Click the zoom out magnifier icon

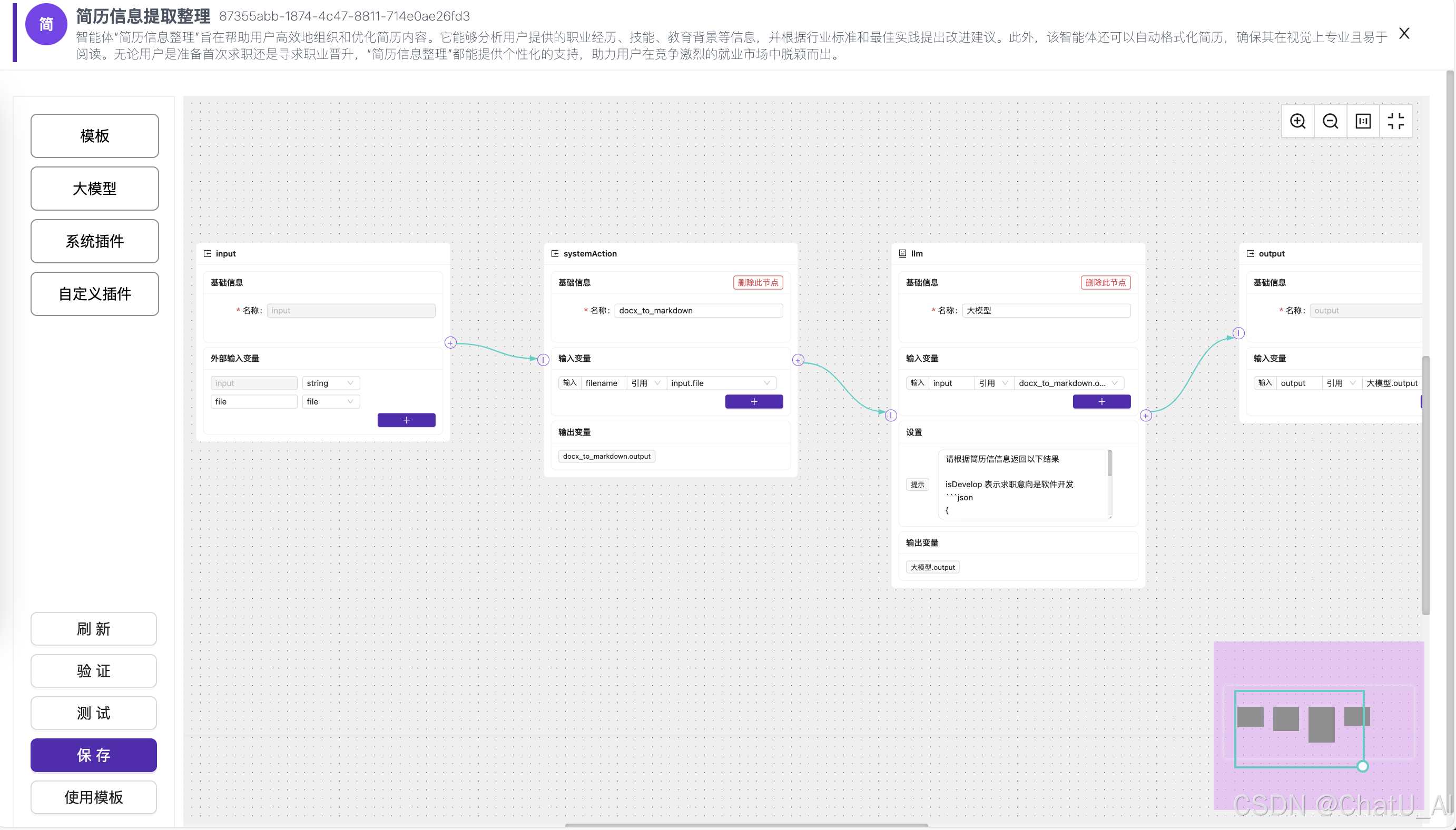(1330, 121)
